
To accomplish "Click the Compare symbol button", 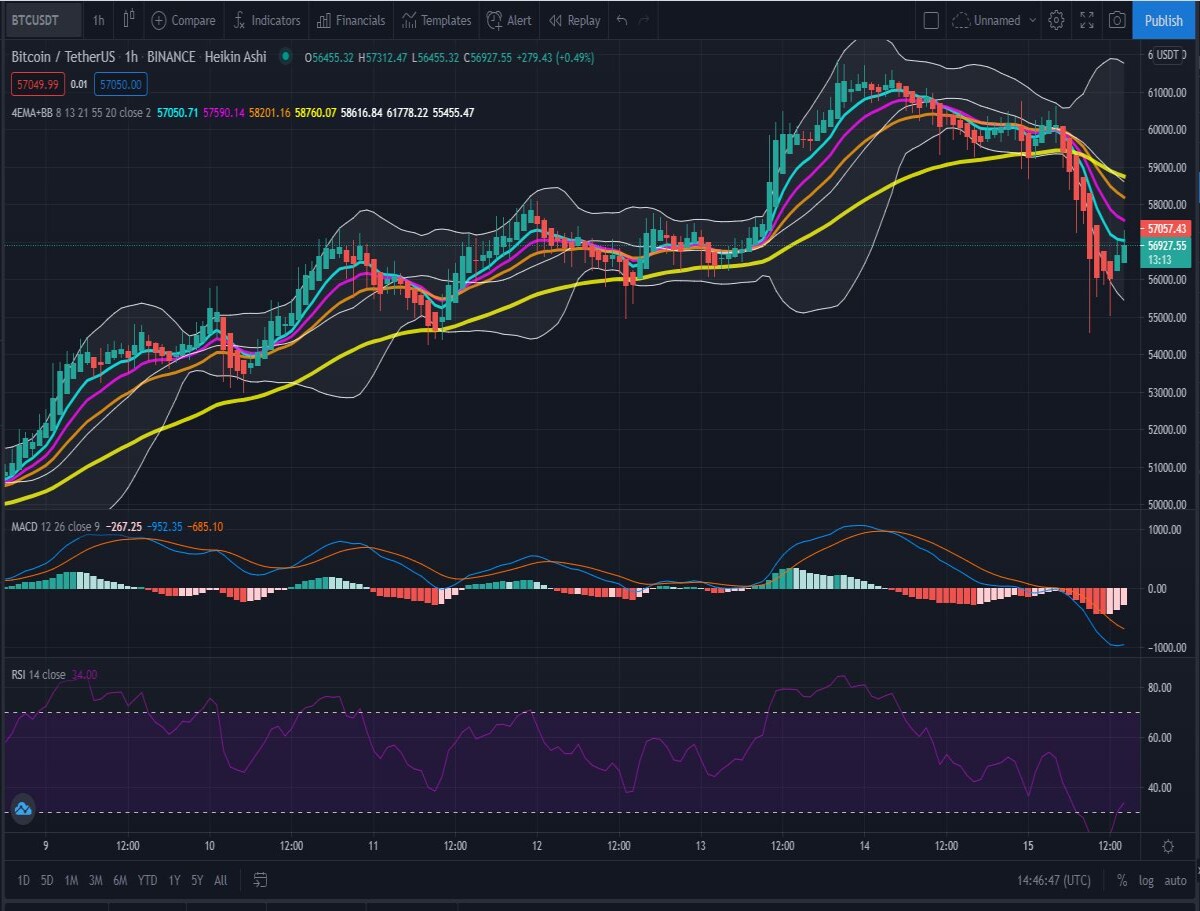I will click(183, 20).
